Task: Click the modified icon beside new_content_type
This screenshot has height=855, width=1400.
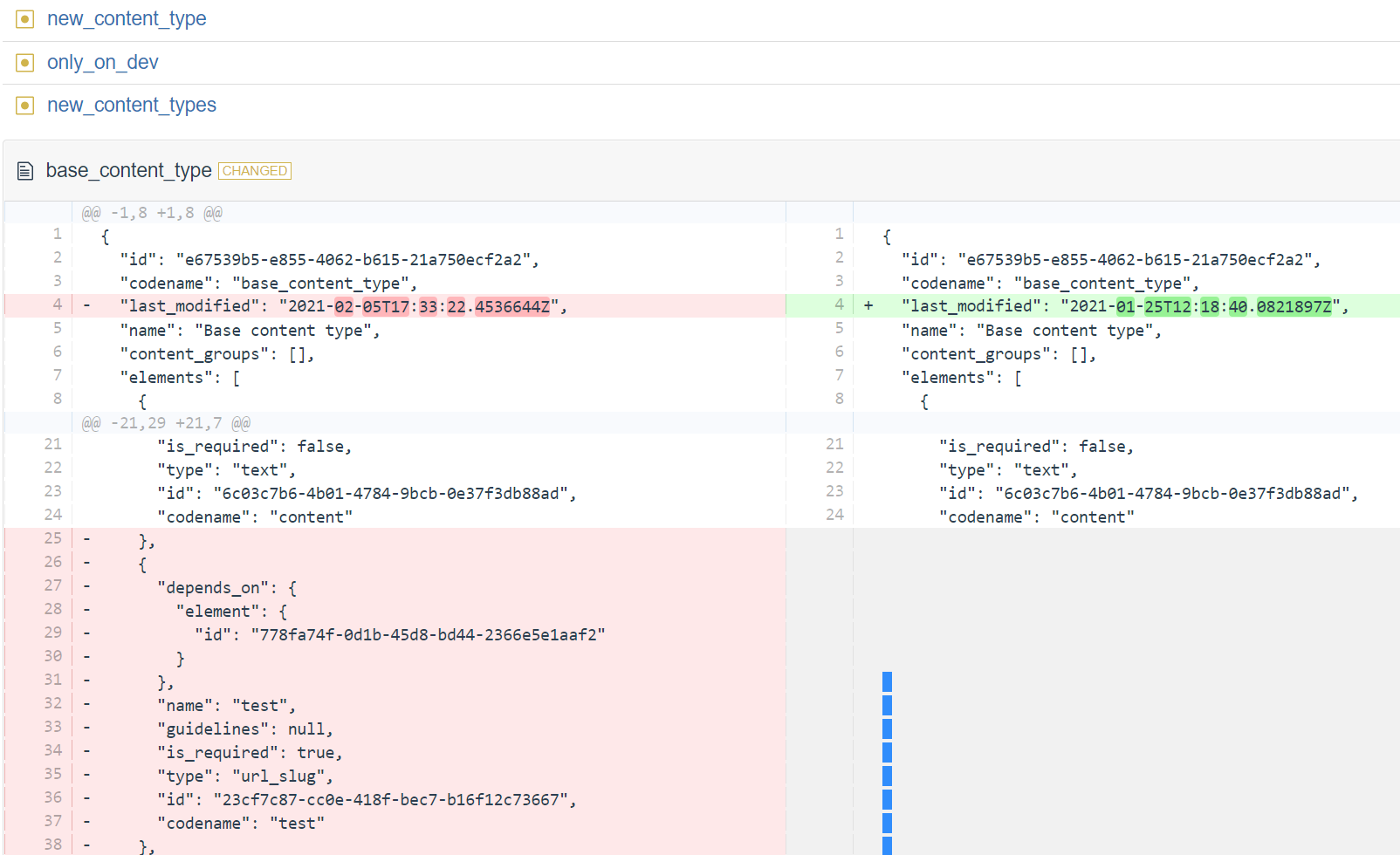Action: [x=25, y=19]
